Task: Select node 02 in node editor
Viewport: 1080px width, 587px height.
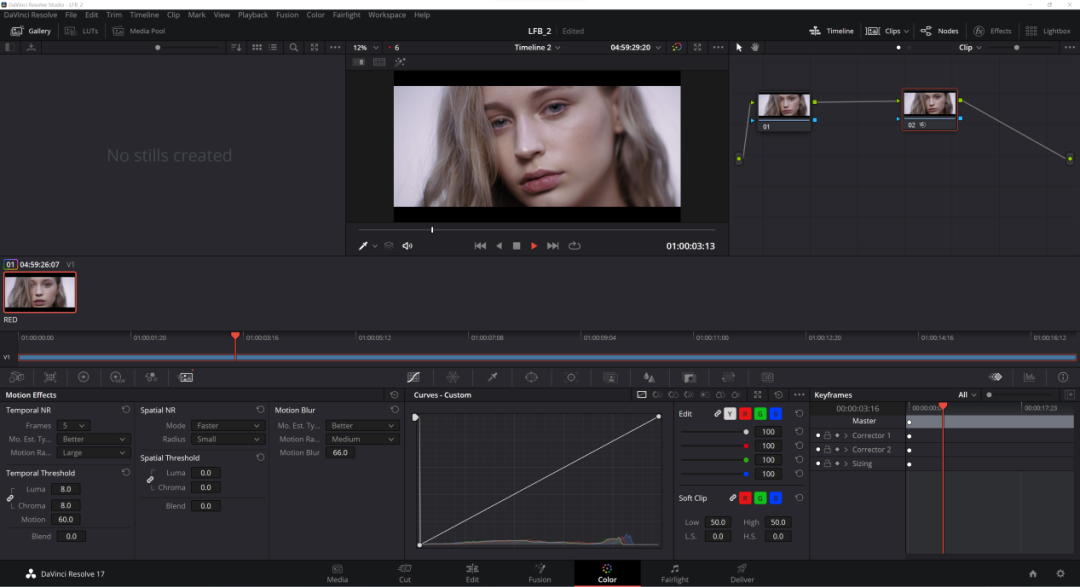Action: pos(929,110)
